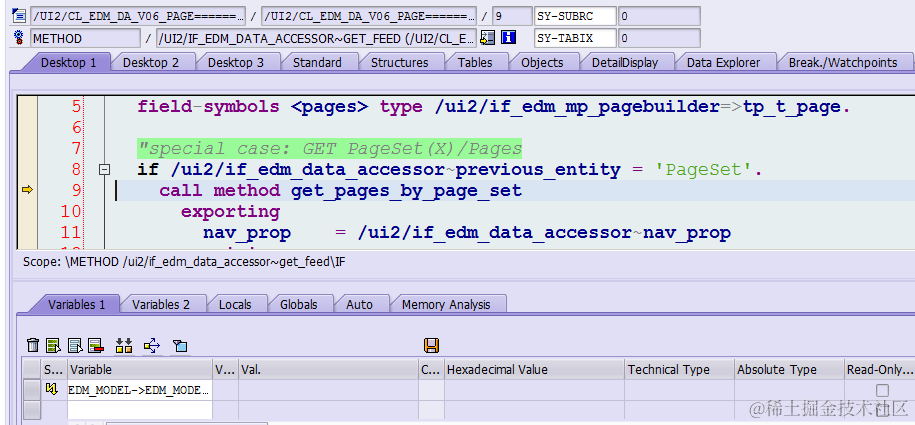Click the Technical Type column header

point(679,370)
